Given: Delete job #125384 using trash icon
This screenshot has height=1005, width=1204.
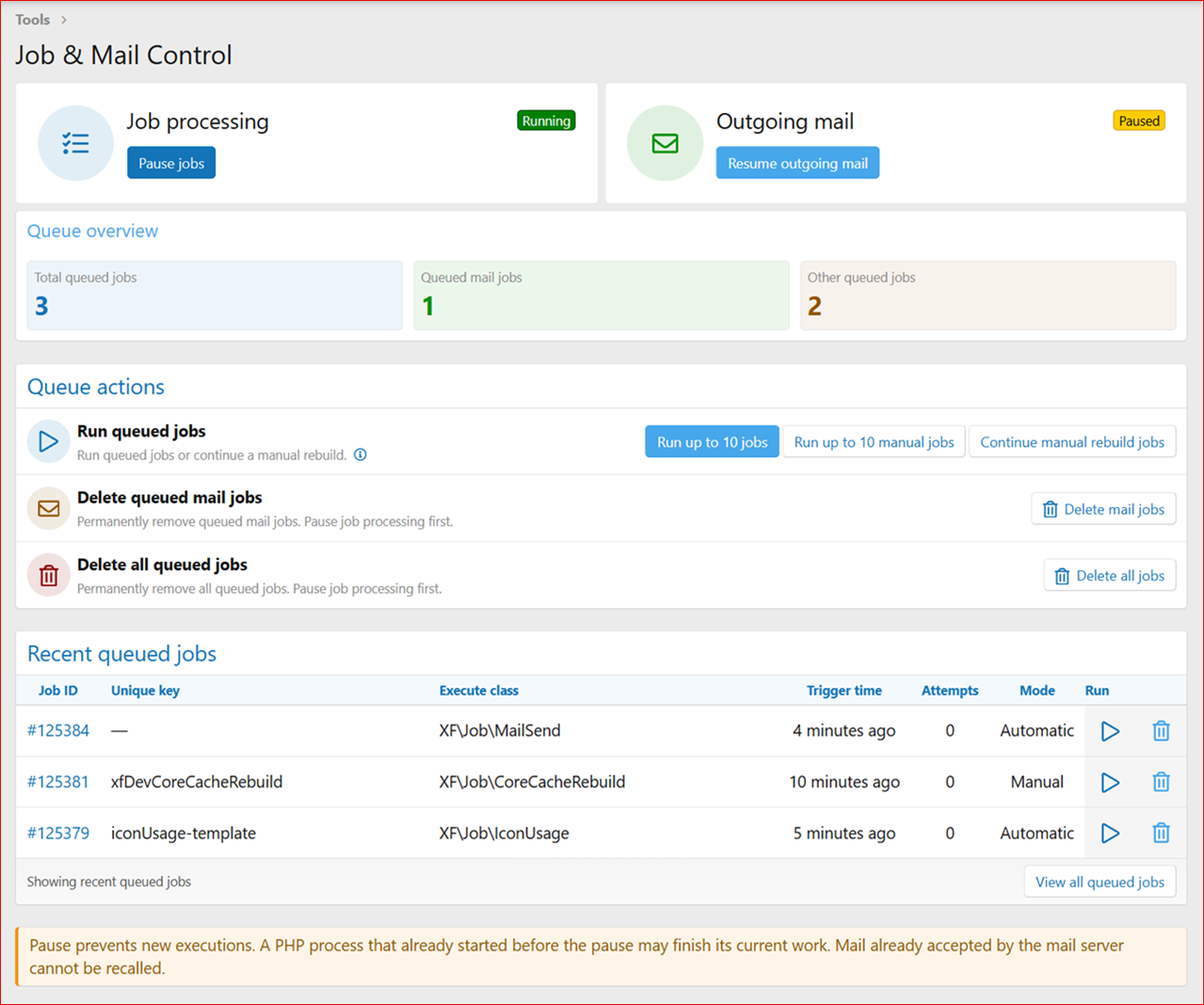Looking at the screenshot, I should [x=1161, y=731].
